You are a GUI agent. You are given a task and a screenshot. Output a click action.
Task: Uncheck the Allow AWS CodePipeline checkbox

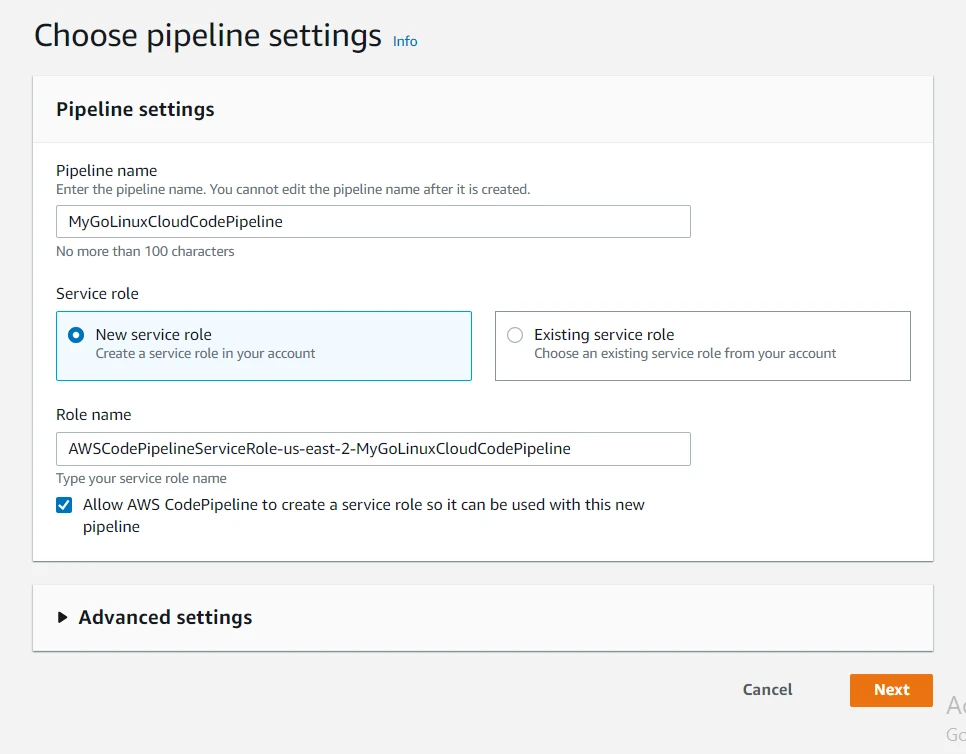[x=64, y=505]
